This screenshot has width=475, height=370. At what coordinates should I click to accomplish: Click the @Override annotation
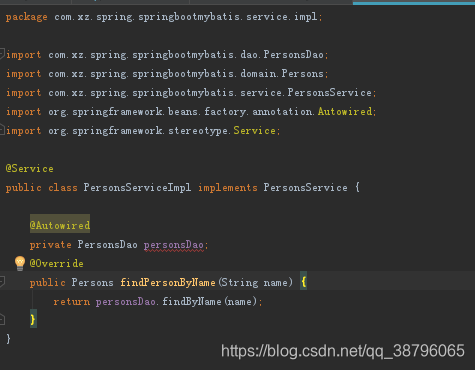(x=57, y=264)
